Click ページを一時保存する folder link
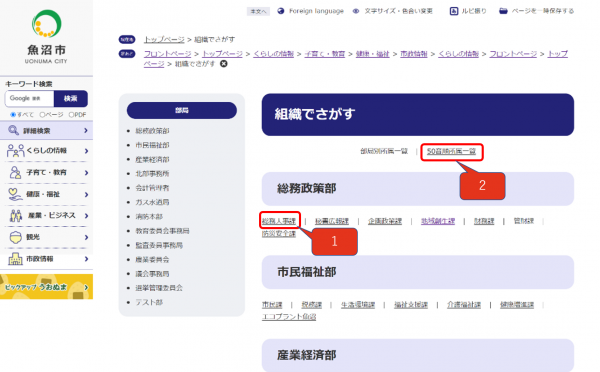The width and height of the screenshot is (600, 372). click(536, 11)
